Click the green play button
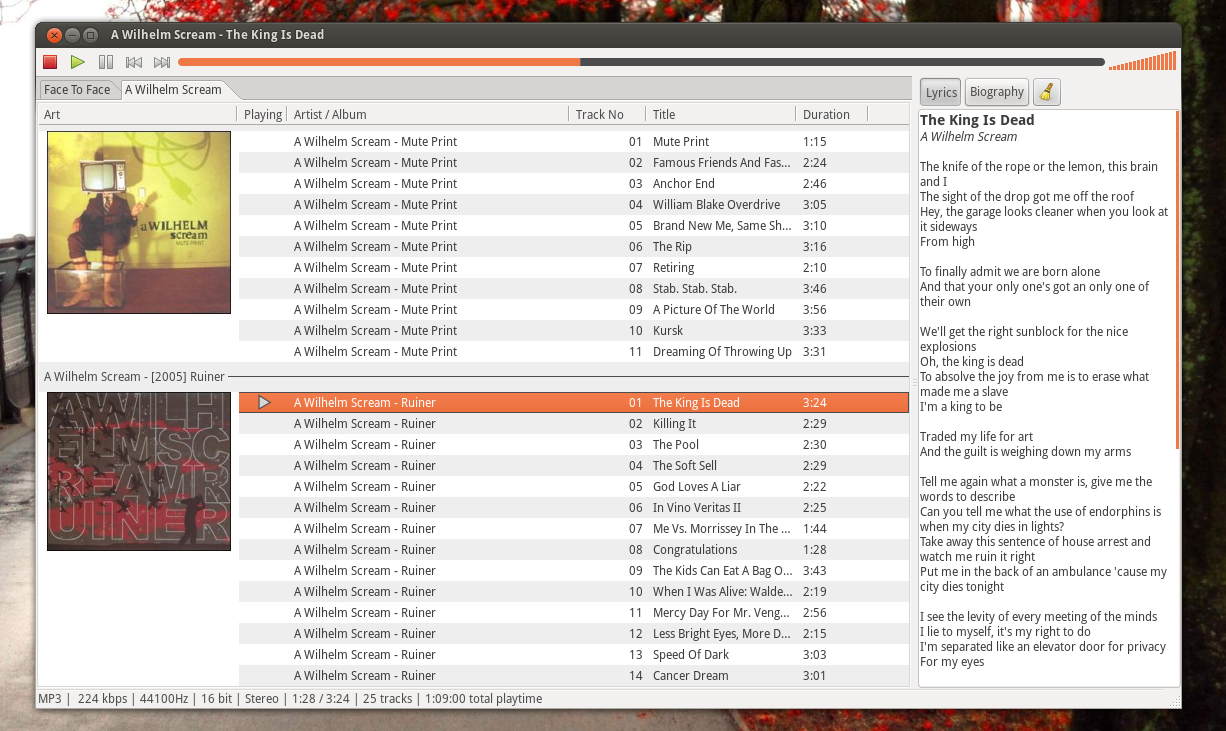Viewport: 1226px width, 731px height. pos(78,62)
